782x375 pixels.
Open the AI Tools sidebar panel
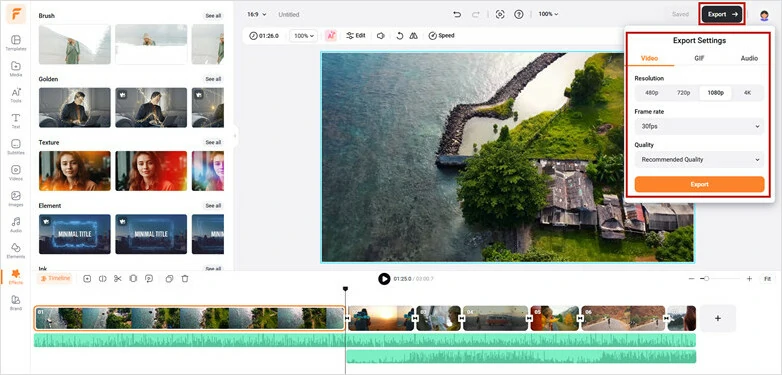coord(16,95)
